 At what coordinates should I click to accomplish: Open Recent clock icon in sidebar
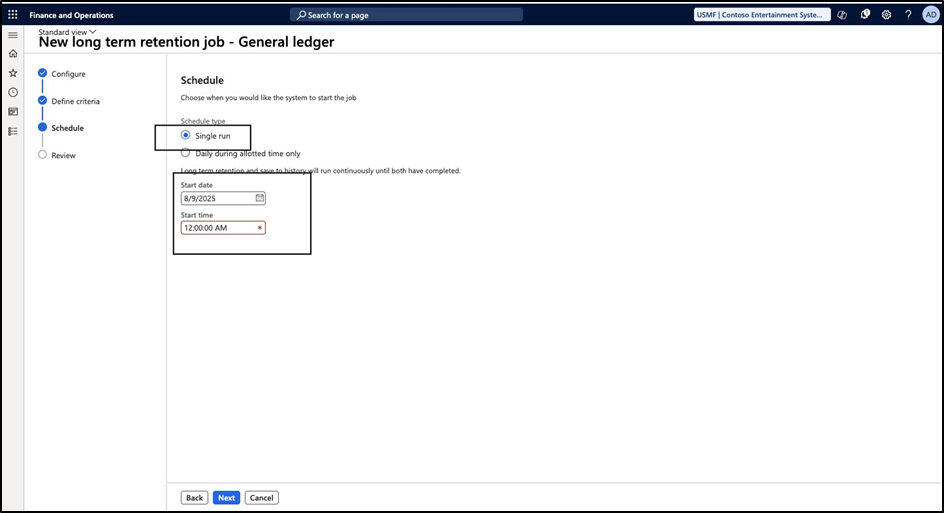pyautogui.click(x=13, y=92)
